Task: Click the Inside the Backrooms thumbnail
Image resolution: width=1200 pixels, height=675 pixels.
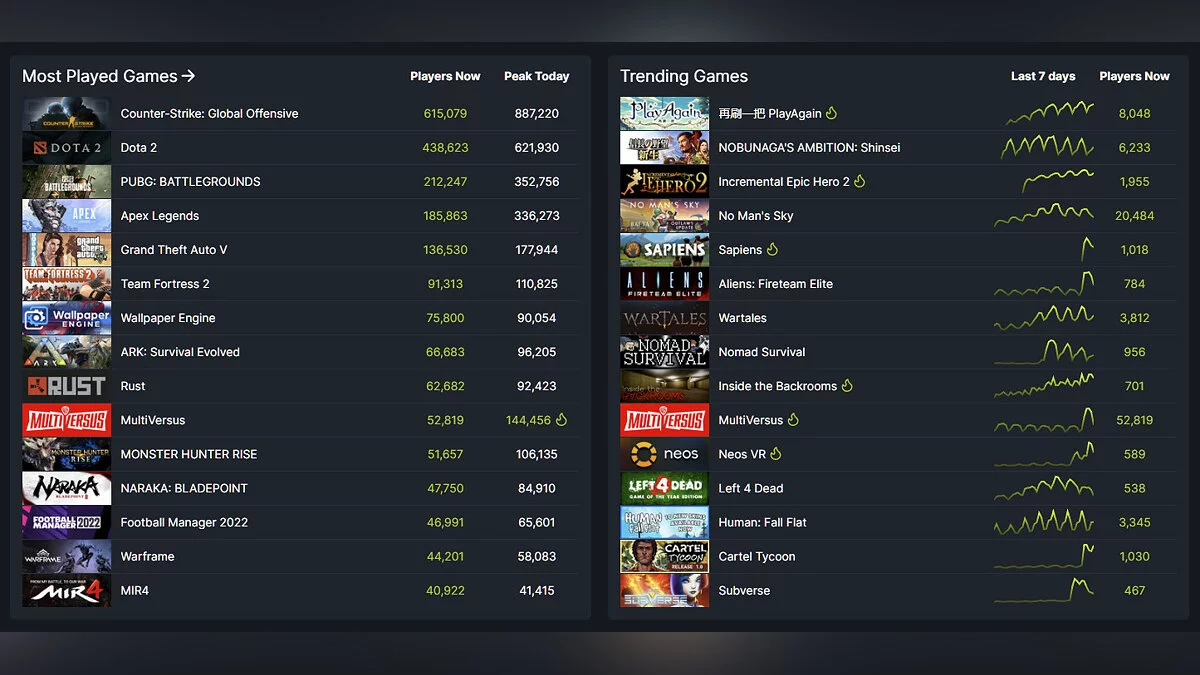Action: click(x=664, y=386)
